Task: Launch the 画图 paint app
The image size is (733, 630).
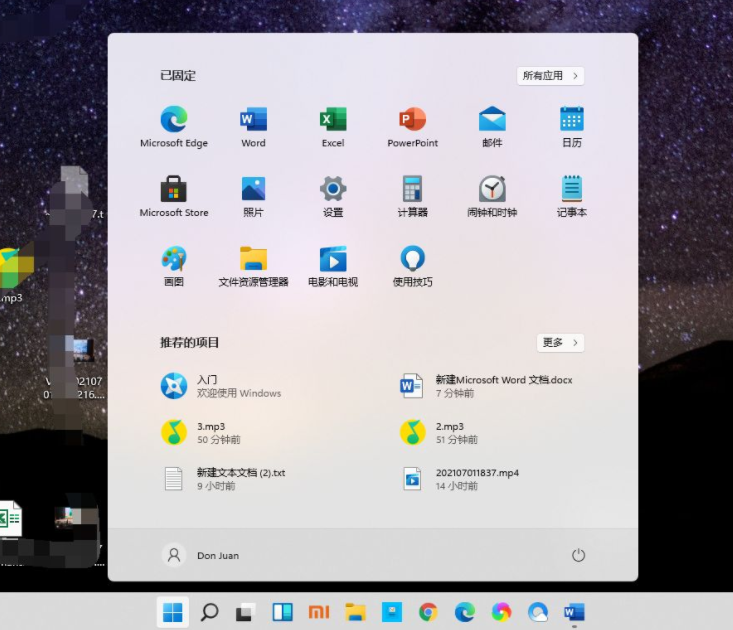Action: (174, 265)
